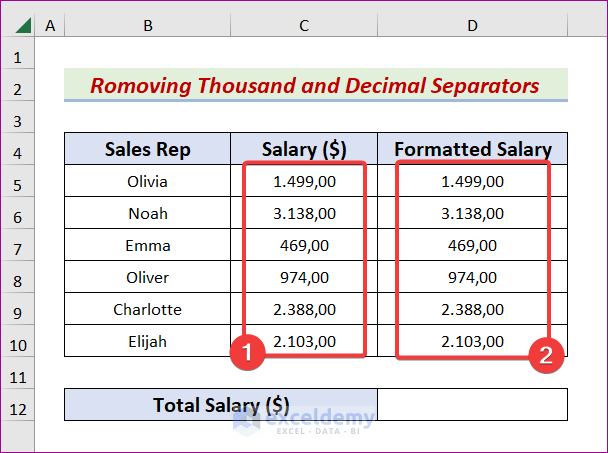608x453 pixels.
Task: Click Noah's salary cell 3.138,00 in column C
Action: tap(304, 213)
